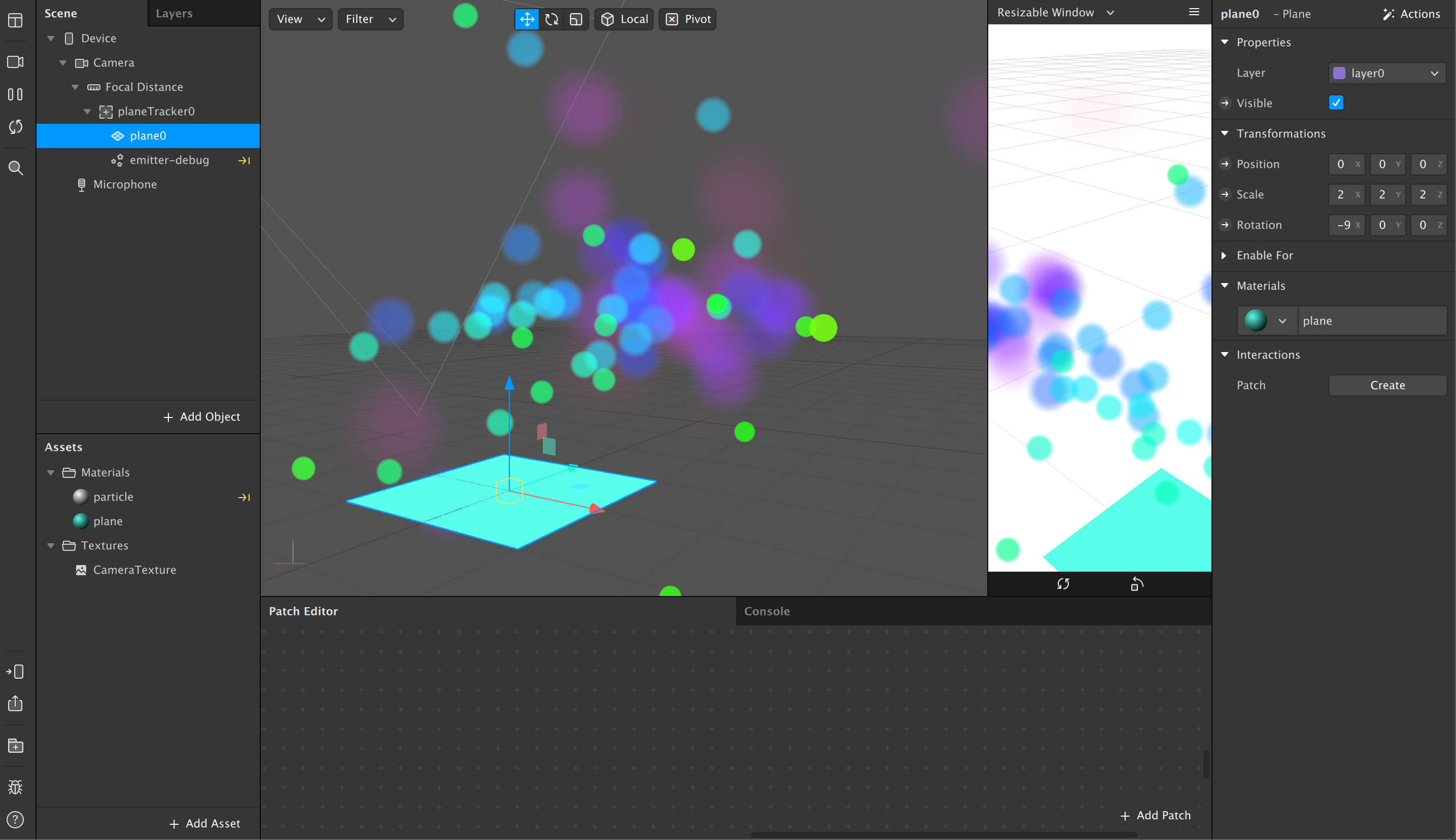Toggle the Pivot mode button
Image resolution: width=1456 pixels, height=840 pixels.
coord(687,19)
